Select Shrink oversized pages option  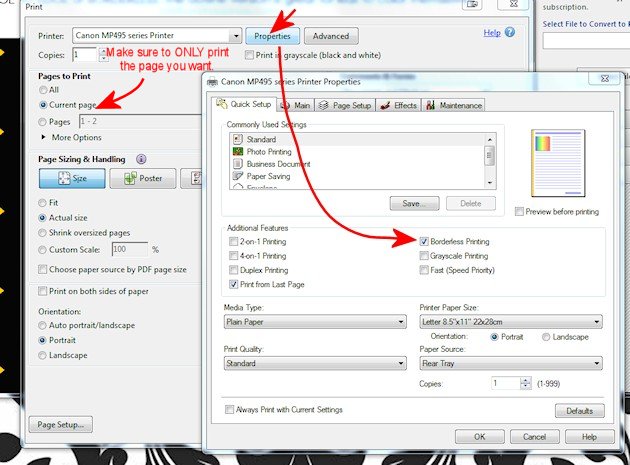click(x=42, y=233)
